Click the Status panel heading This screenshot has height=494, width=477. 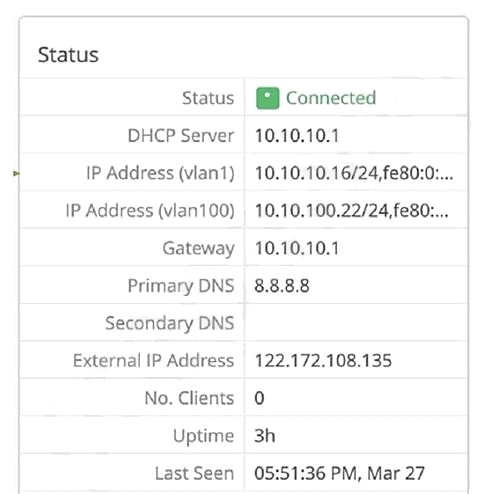click(x=68, y=55)
